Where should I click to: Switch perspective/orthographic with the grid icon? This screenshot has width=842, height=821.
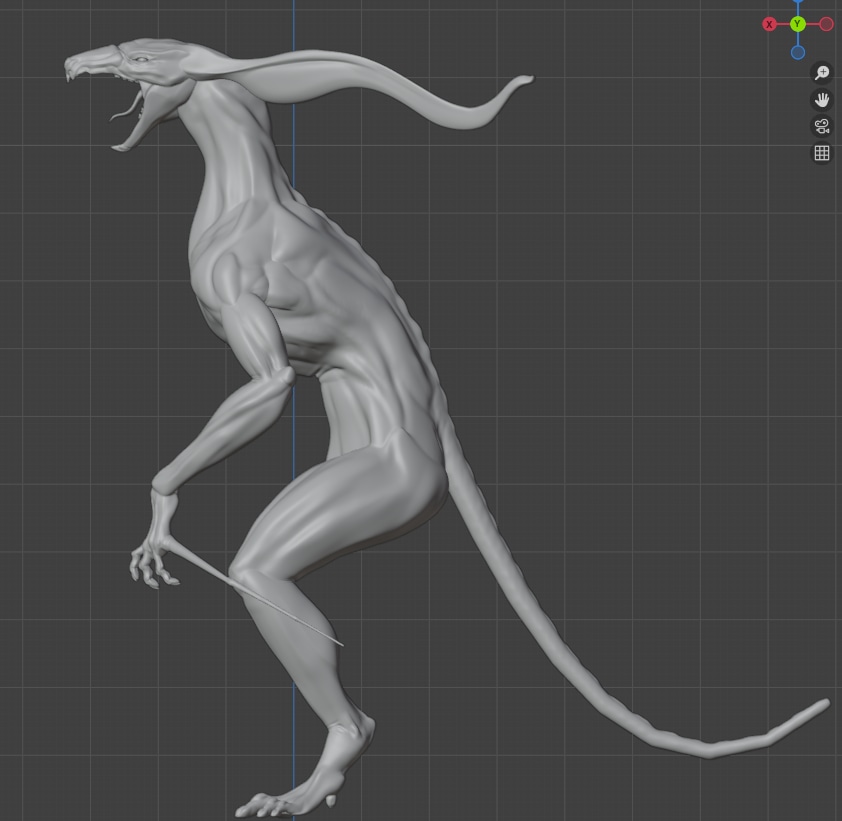pos(822,153)
